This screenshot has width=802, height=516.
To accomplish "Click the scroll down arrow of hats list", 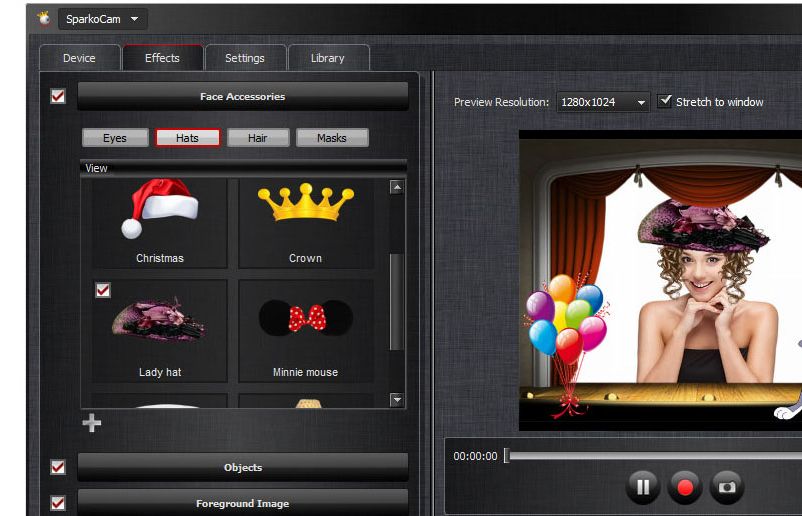I will point(397,399).
